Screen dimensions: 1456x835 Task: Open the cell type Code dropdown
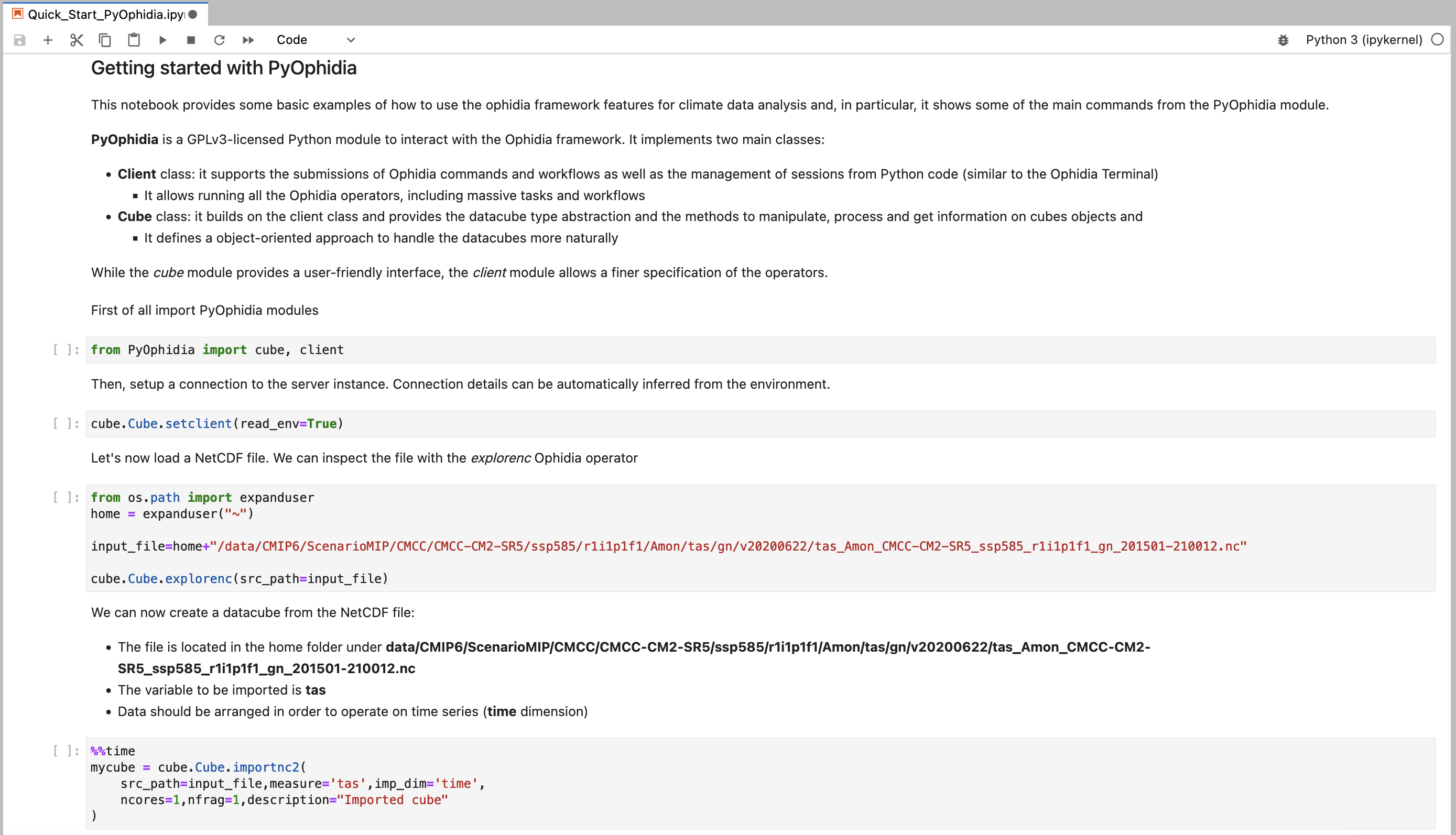[316, 40]
